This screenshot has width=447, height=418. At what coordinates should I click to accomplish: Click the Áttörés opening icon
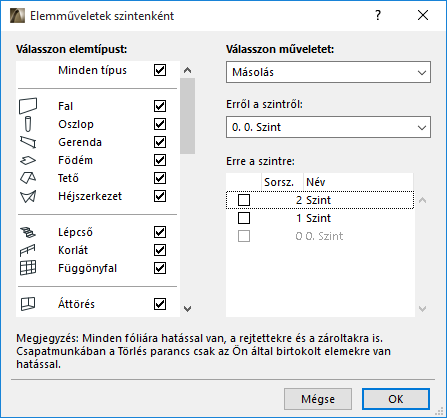pyautogui.click(x=28, y=304)
